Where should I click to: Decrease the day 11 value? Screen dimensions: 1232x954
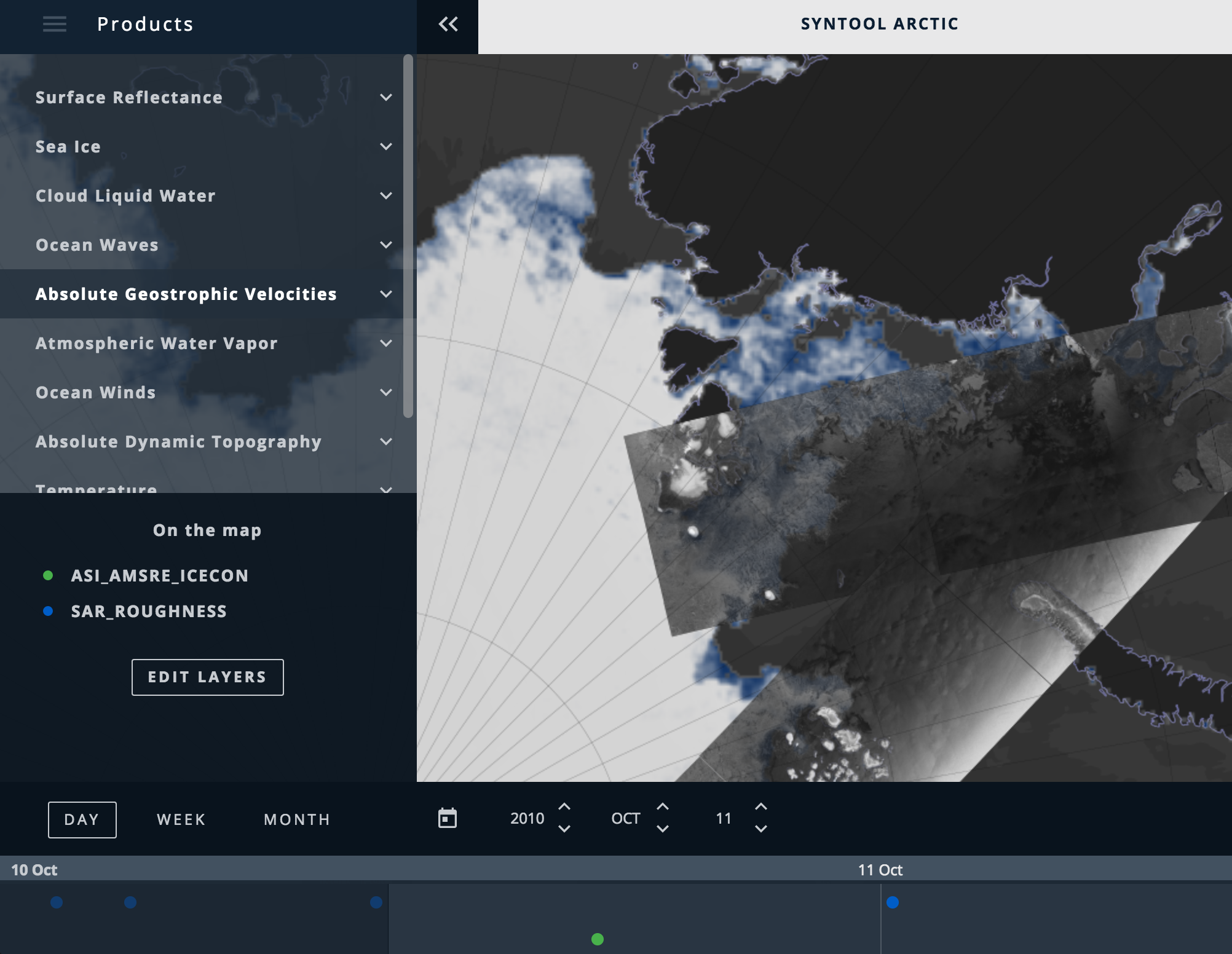[761, 829]
